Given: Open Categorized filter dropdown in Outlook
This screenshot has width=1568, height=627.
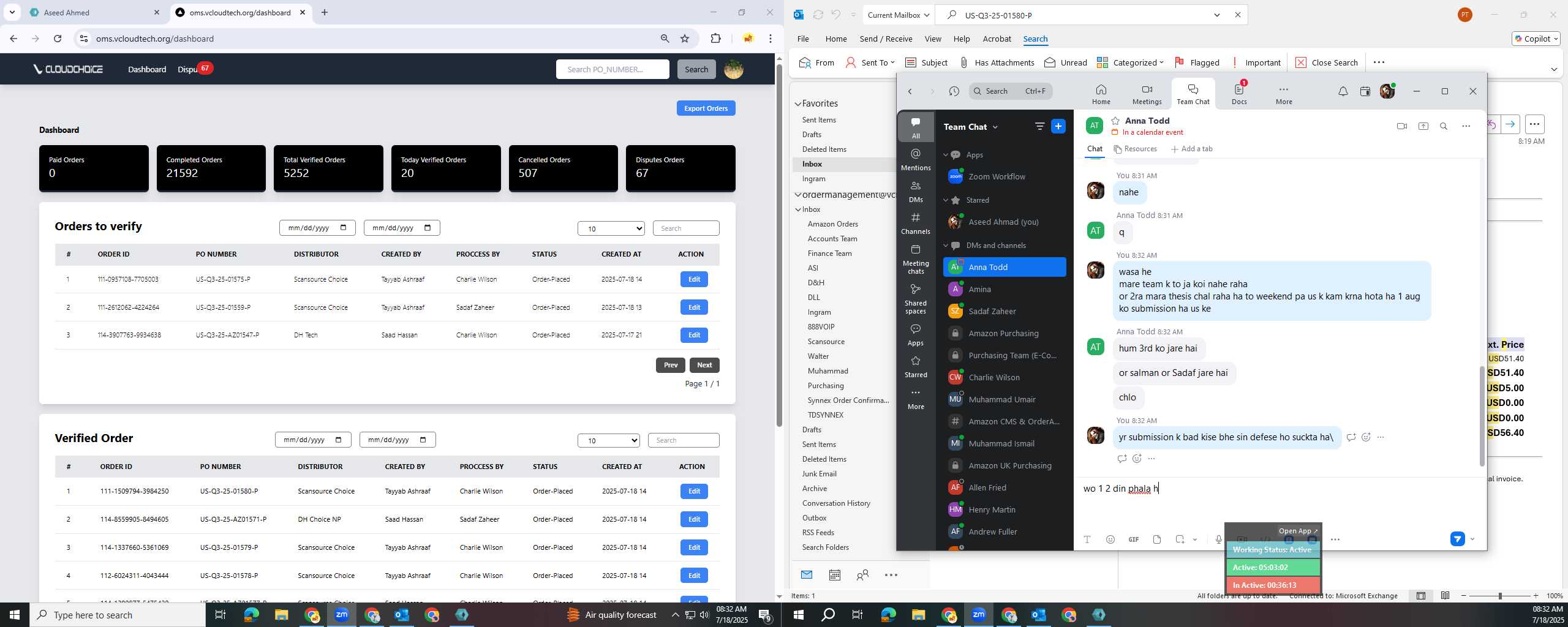Looking at the screenshot, I should tap(1130, 62).
